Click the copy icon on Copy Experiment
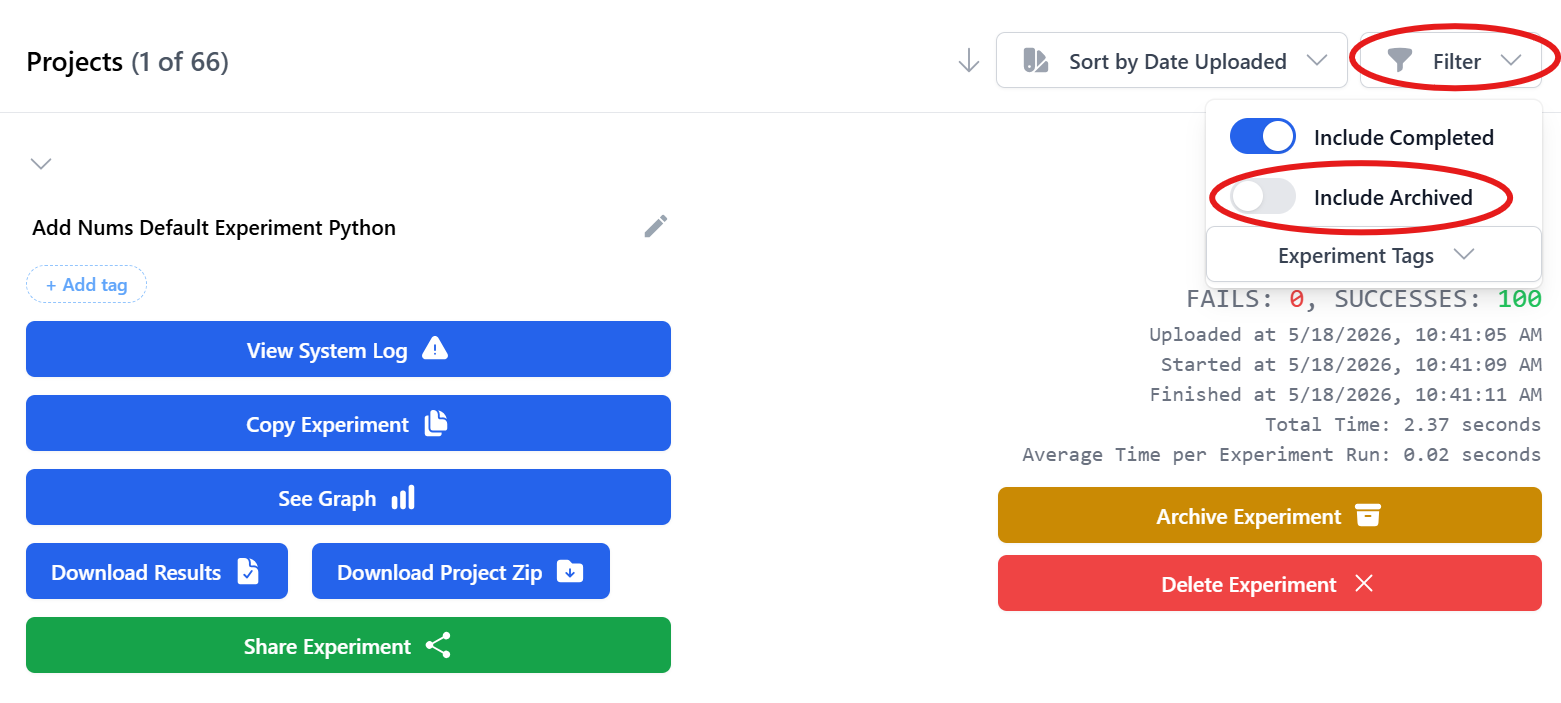 436,423
